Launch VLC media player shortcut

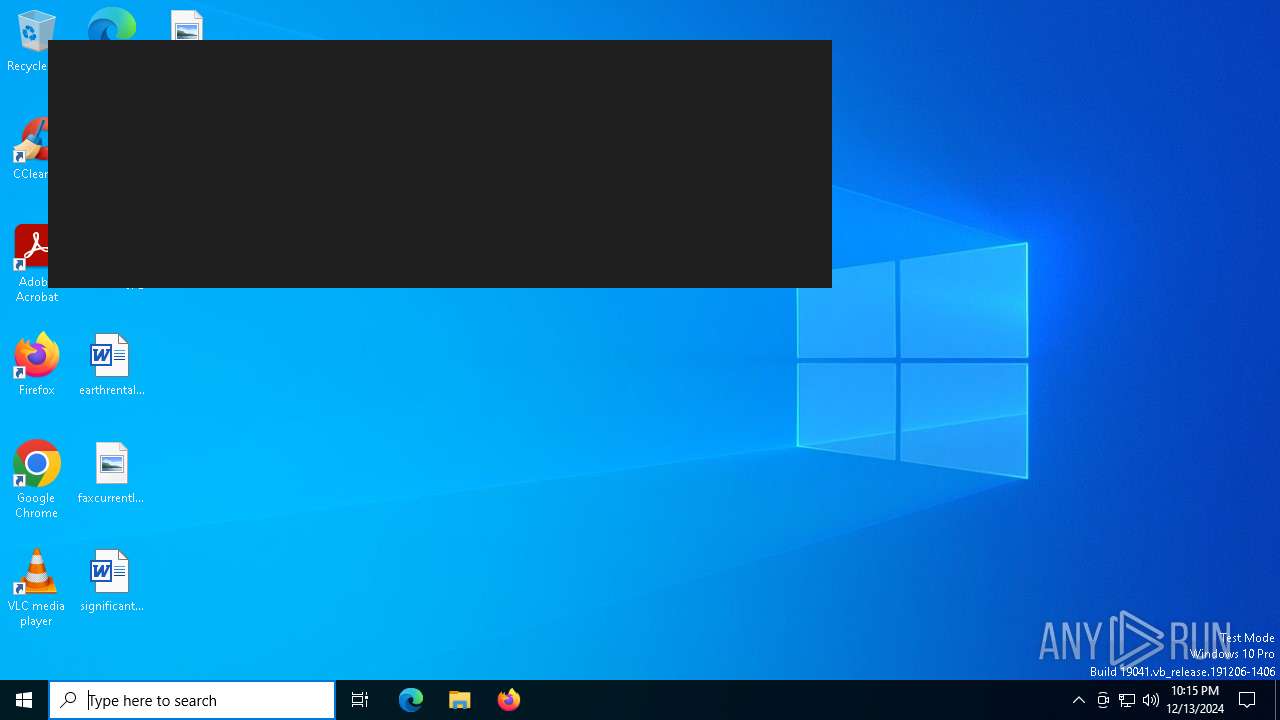(x=36, y=588)
